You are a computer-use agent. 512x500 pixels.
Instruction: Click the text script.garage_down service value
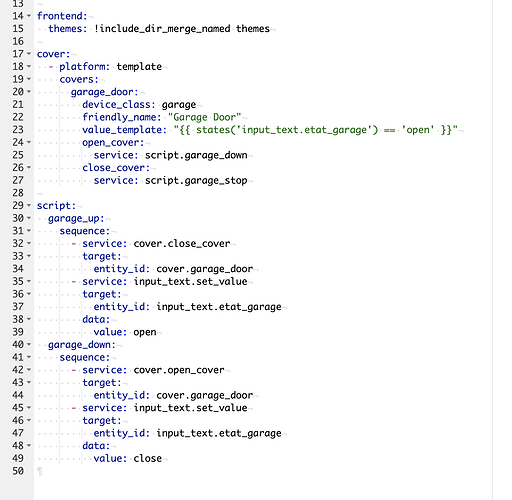coord(196,155)
